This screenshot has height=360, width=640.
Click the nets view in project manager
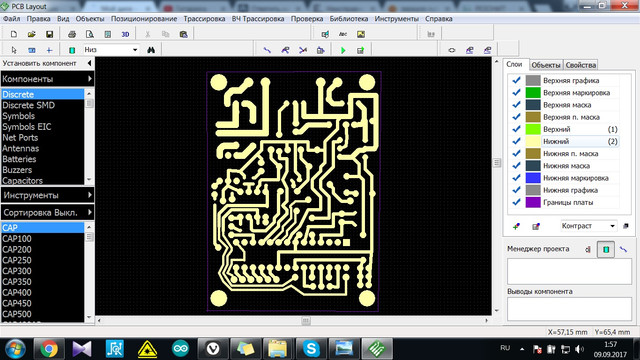(624, 249)
